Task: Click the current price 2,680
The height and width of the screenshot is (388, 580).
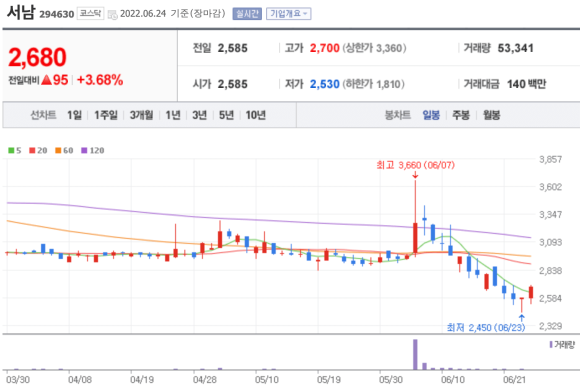Action: (x=37, y=57)
